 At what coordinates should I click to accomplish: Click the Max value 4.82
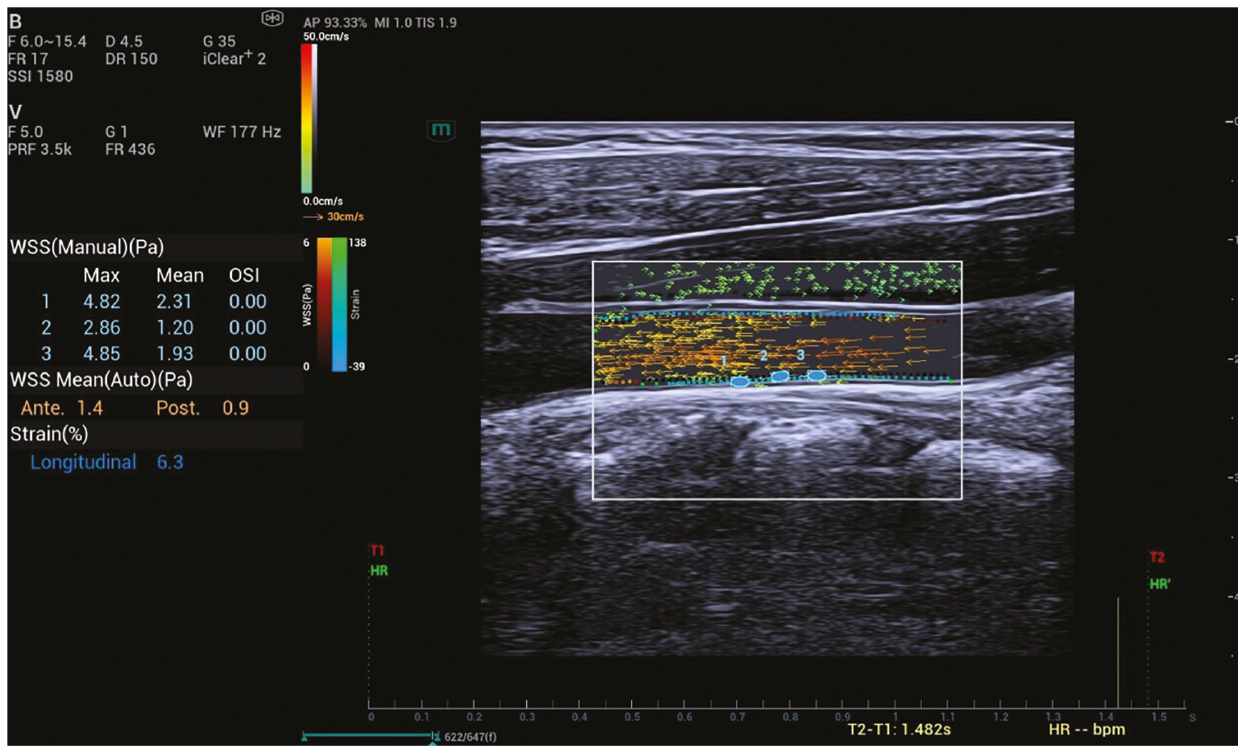pos(103,301)
